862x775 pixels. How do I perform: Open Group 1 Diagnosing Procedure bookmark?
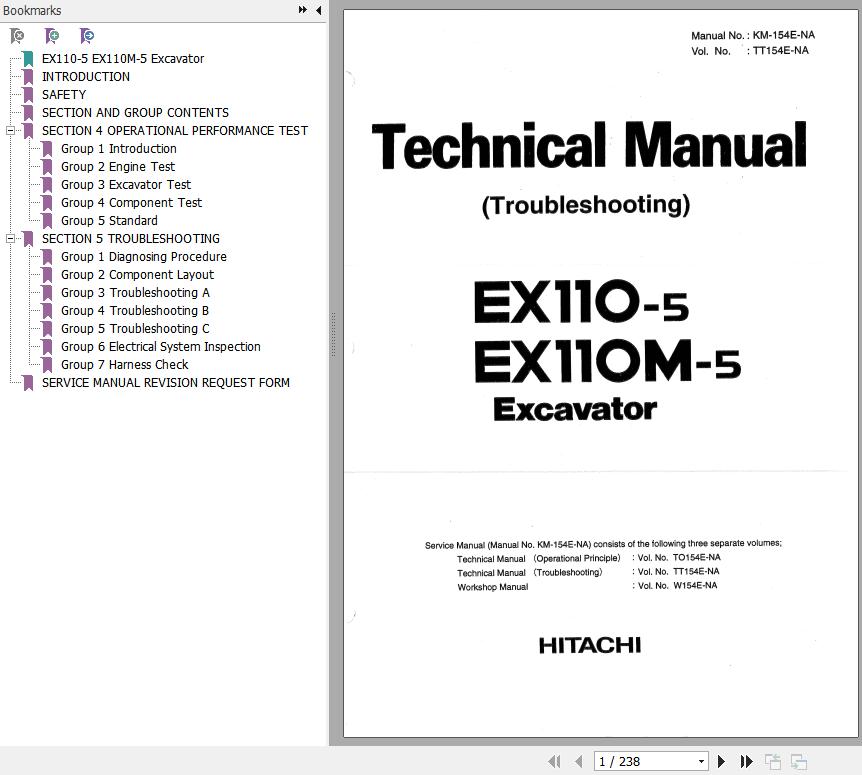[143, 257]
